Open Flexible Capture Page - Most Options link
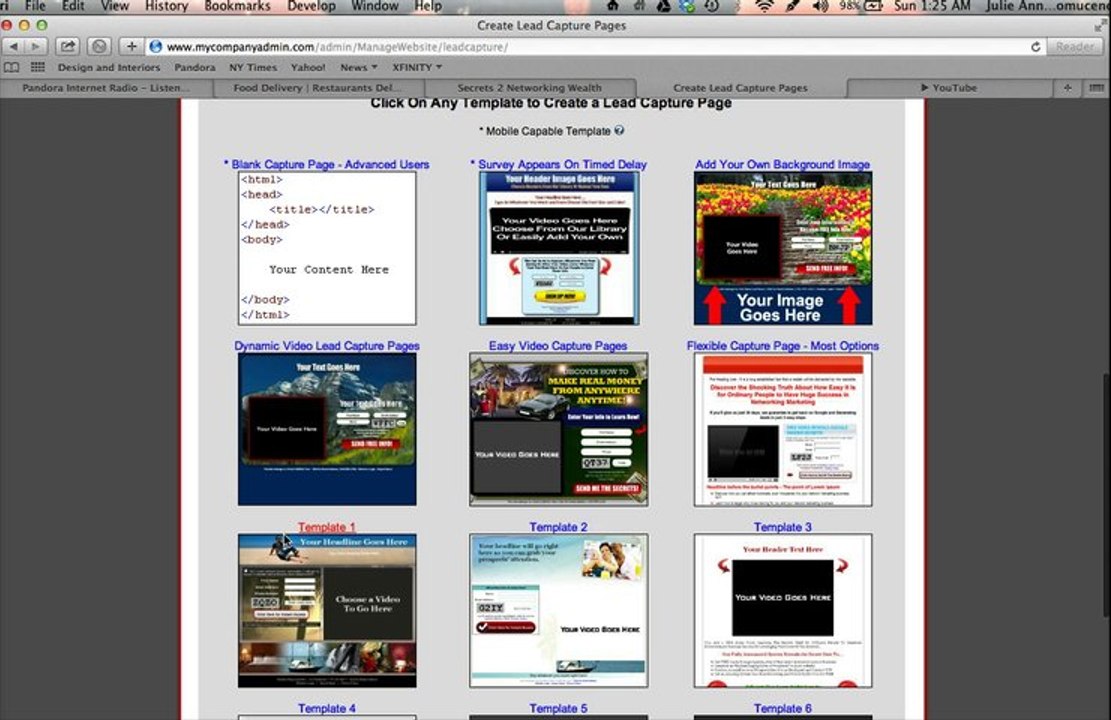Screen dimensions: 1111x720 782,346
